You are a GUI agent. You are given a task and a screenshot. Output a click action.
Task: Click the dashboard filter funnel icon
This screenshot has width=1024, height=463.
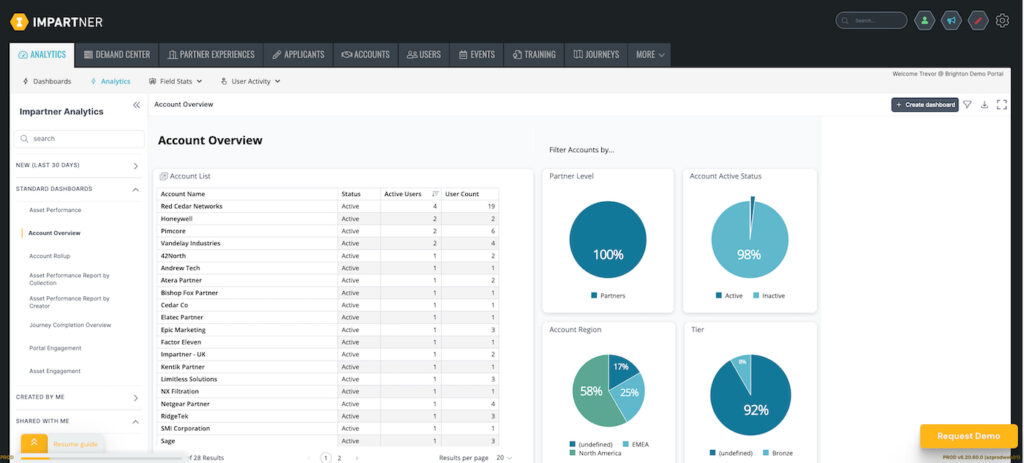(x=967, y=104)
